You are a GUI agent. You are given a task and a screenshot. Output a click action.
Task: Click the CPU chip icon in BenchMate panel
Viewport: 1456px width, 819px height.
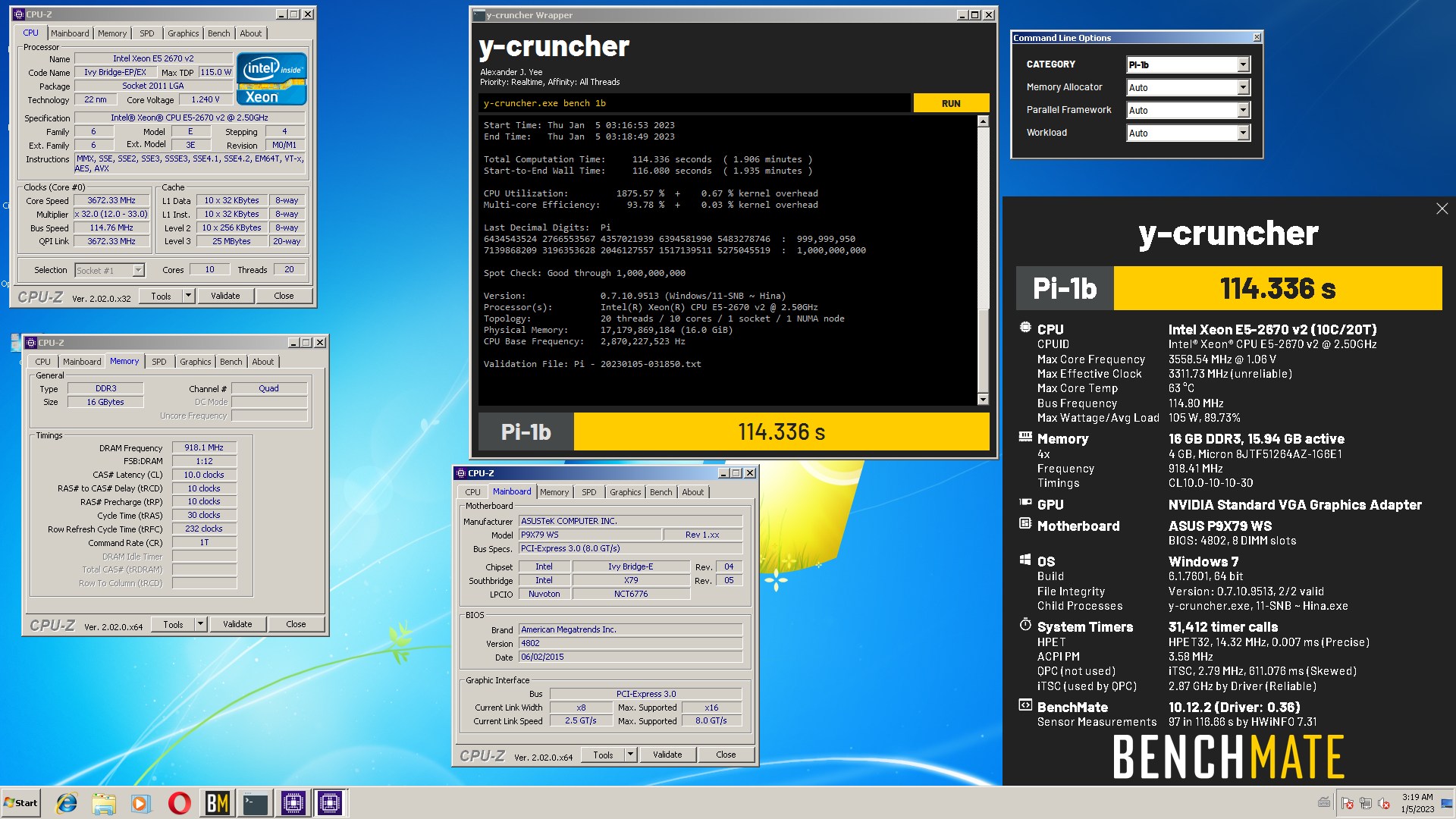(1025, 328)
